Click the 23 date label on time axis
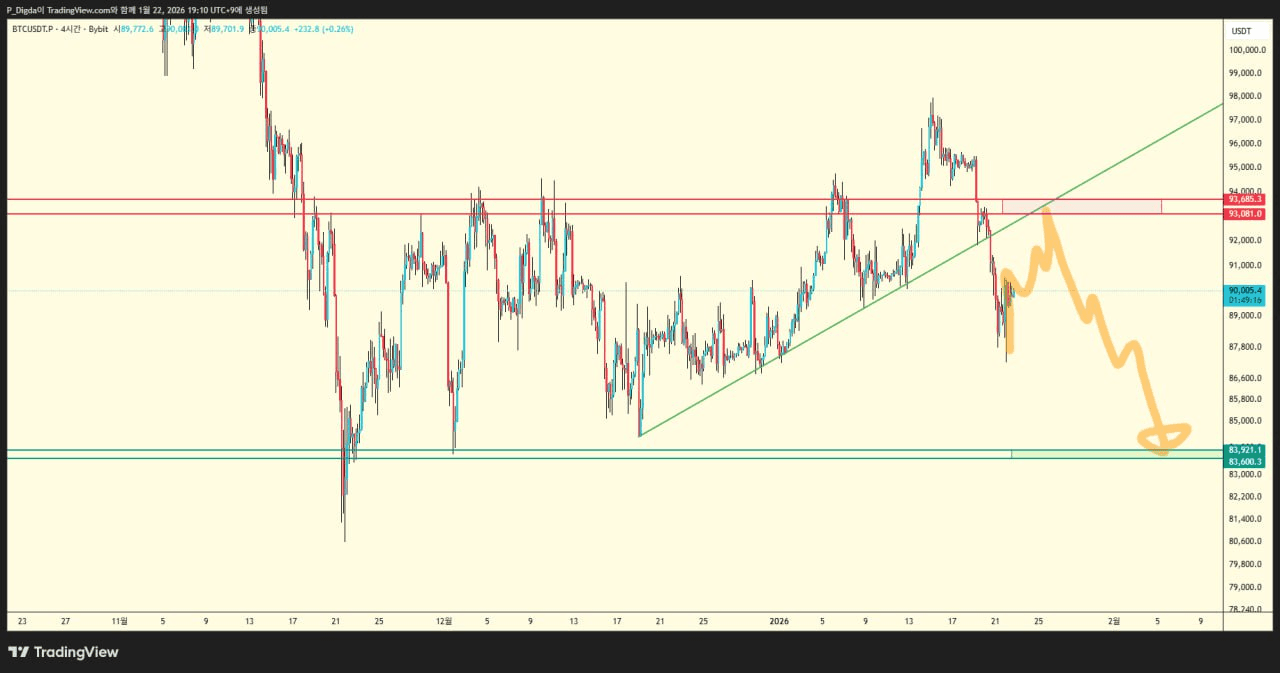The image size is (1280, 673). click(23, 621)
